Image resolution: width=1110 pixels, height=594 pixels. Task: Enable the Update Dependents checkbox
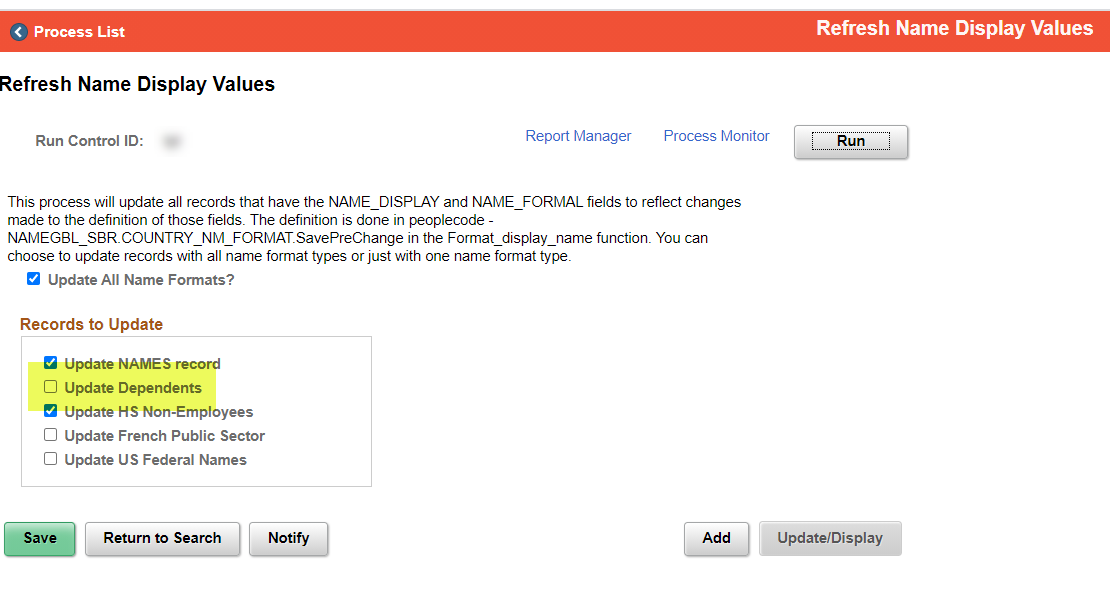click(x=50, y=387)
